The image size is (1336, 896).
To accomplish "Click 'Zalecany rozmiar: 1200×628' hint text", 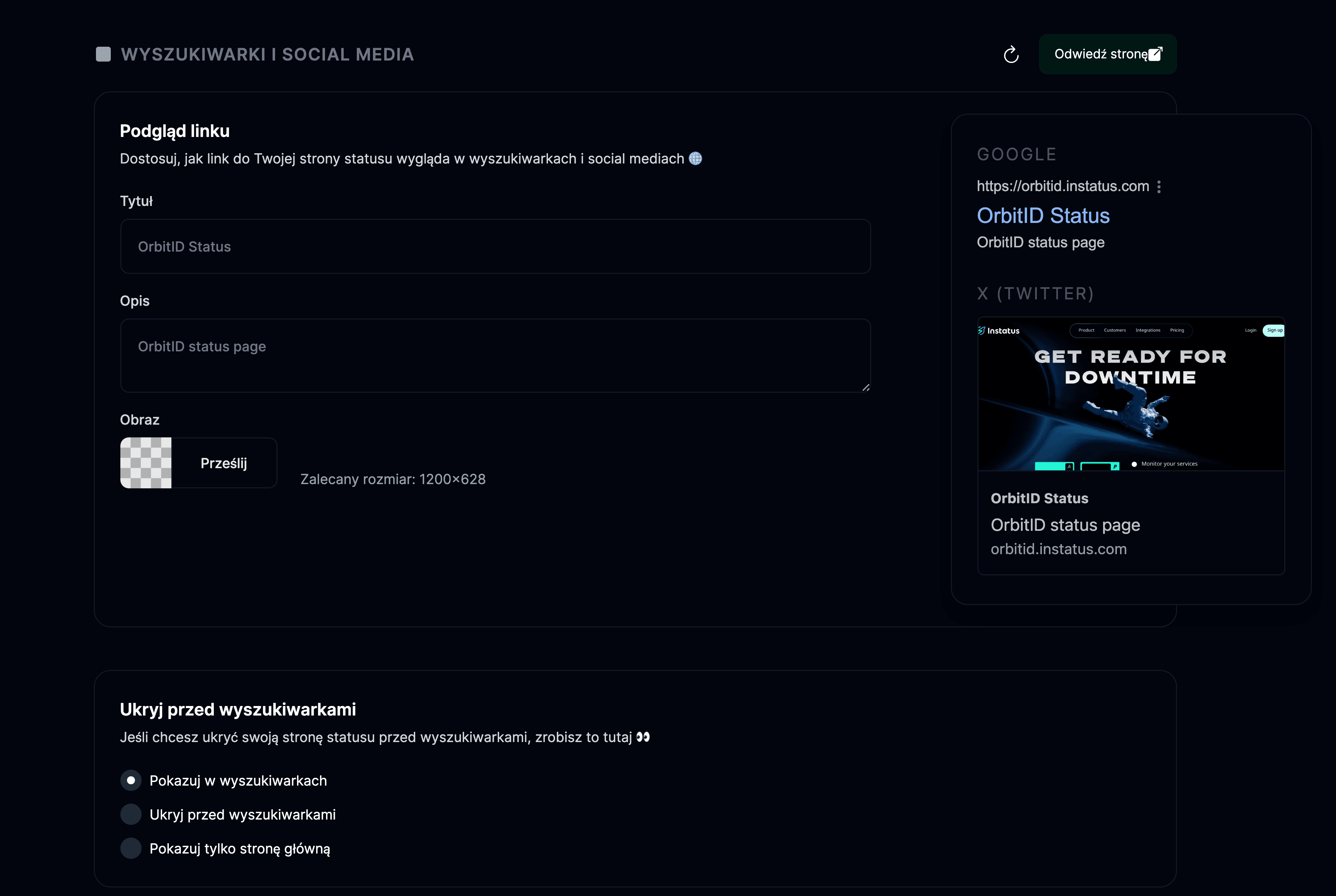I will (x=393, y=479).
